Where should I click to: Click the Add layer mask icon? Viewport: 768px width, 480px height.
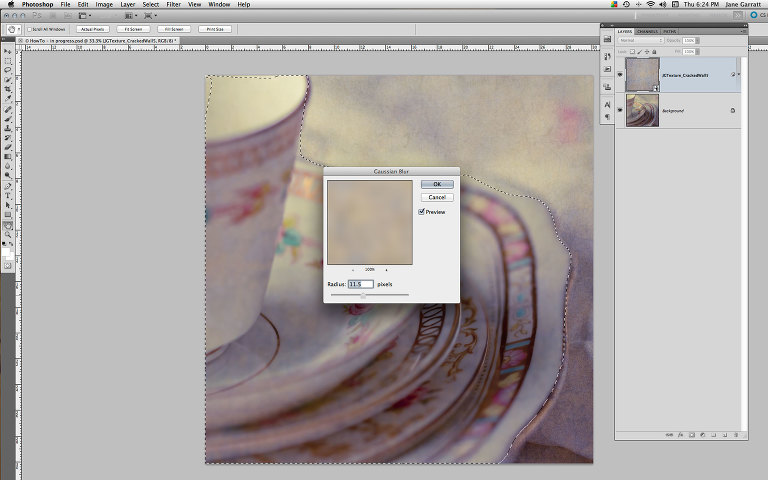pyautogui.click(x=692, y=435)
